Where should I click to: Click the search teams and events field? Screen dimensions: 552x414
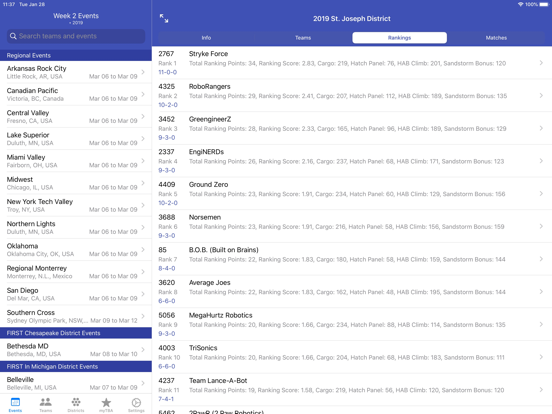76,36
